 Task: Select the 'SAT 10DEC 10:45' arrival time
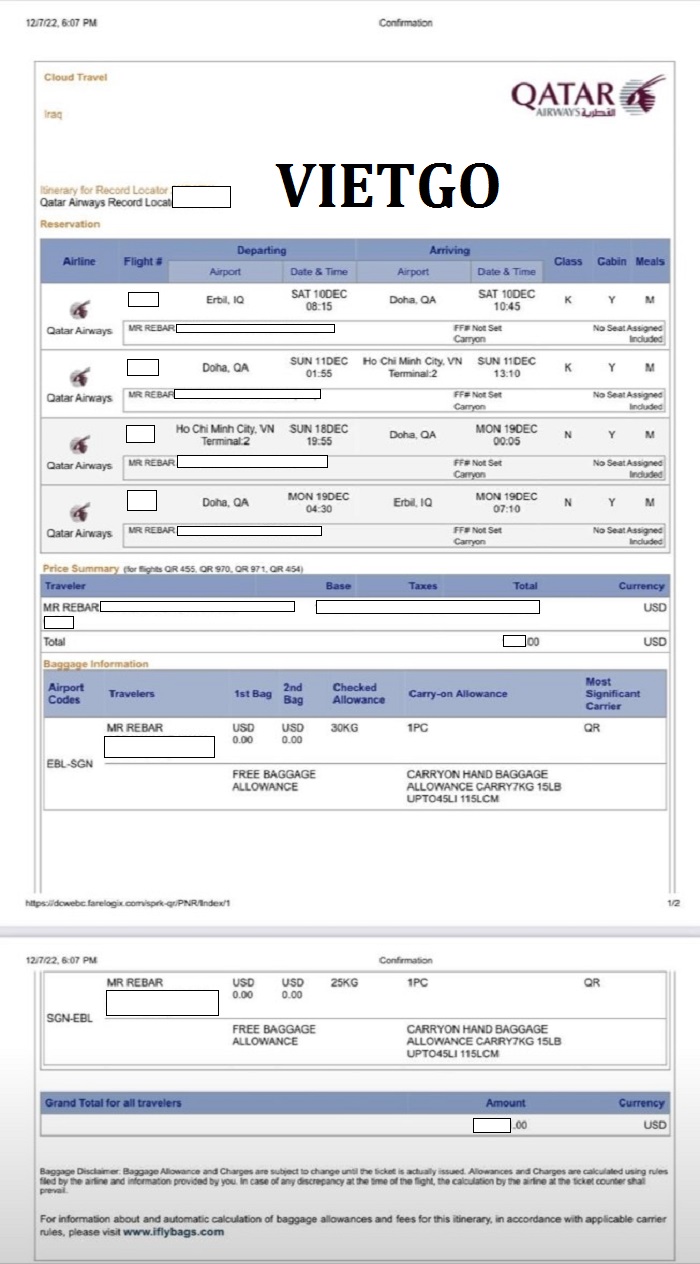[506, 300]
